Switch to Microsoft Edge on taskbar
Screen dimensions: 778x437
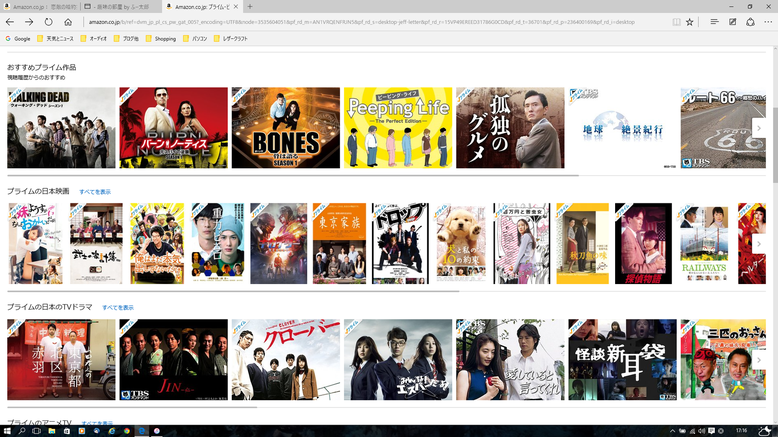coord(142,431)
